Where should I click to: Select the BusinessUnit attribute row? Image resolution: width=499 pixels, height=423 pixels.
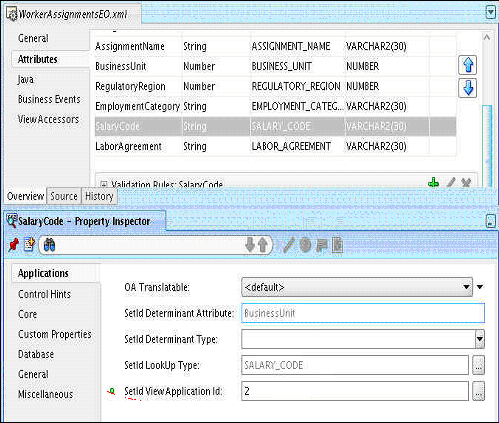click(x=275, y=66)
